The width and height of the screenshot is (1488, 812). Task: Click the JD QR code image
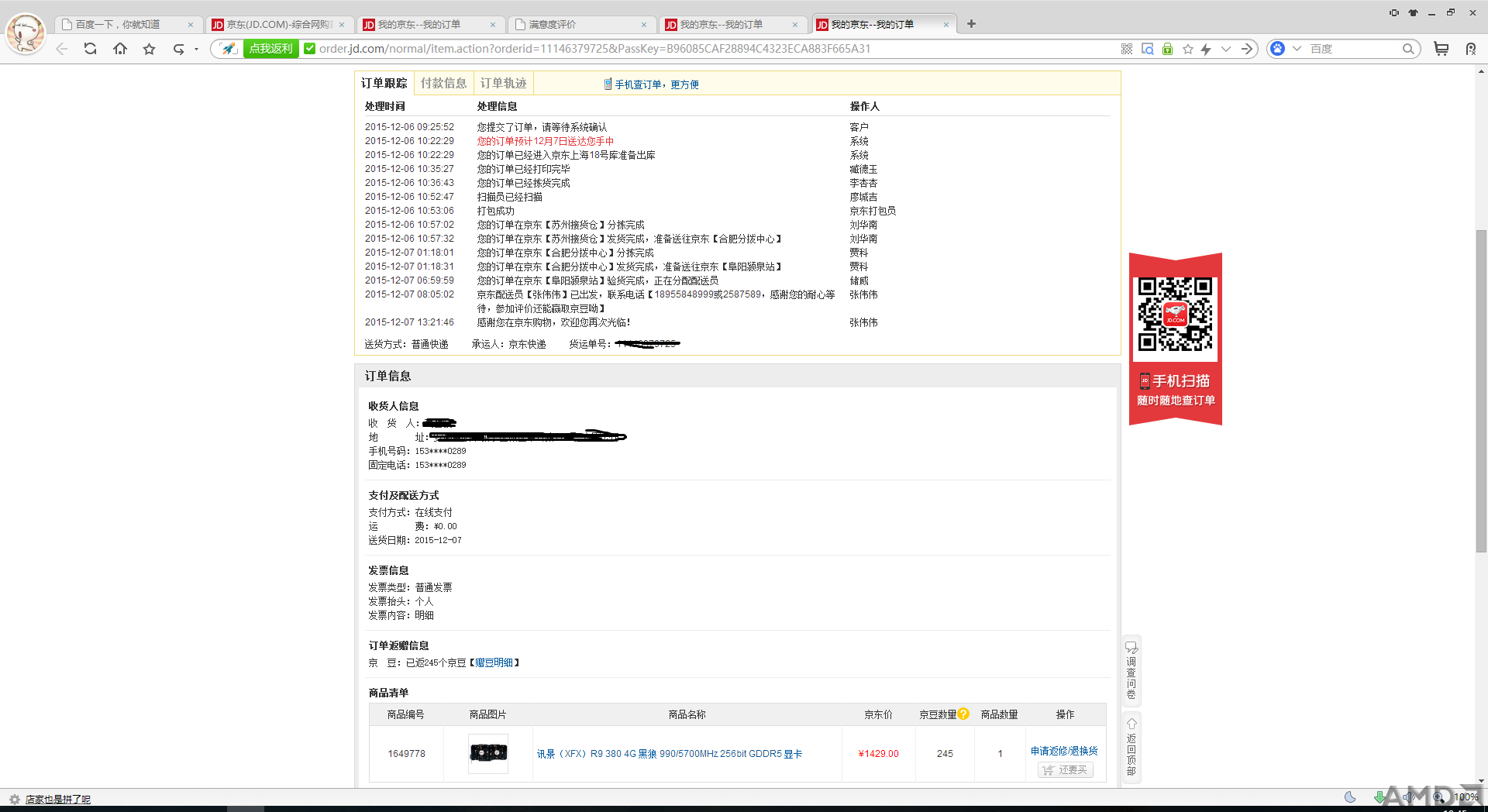click(x=1175, y=315)
